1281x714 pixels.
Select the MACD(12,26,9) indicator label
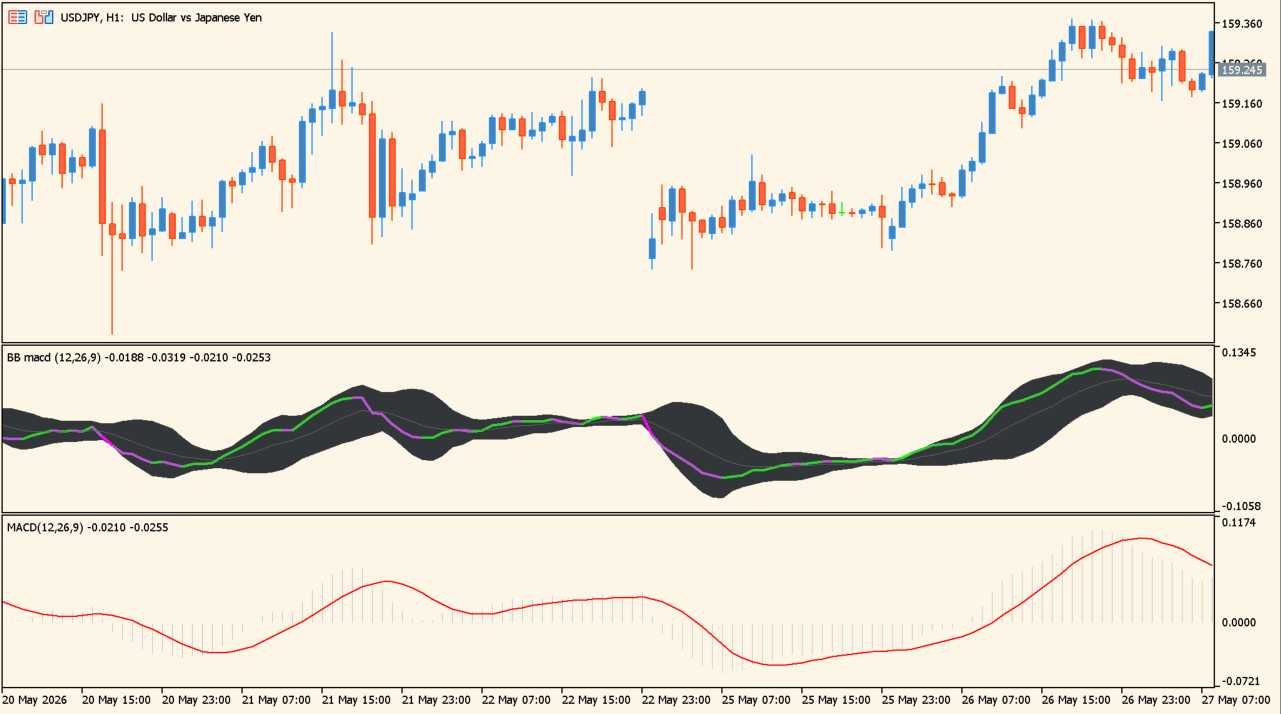(x=87, y=527)
